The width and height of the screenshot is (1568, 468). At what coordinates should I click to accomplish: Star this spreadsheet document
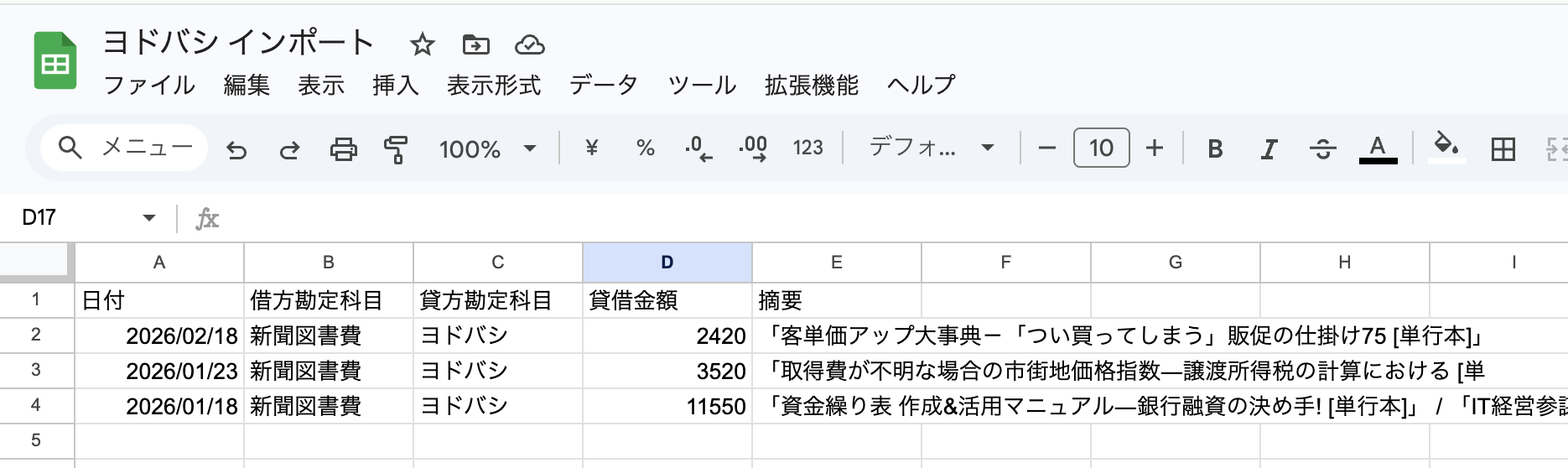point(423,44)
